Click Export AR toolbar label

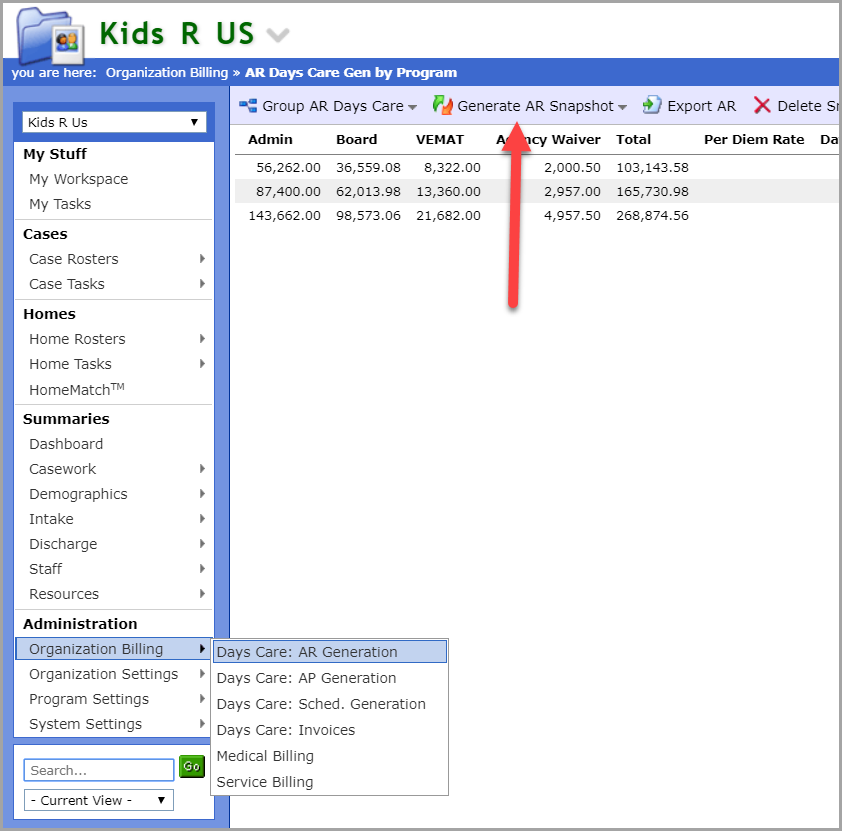pos(701,106)
